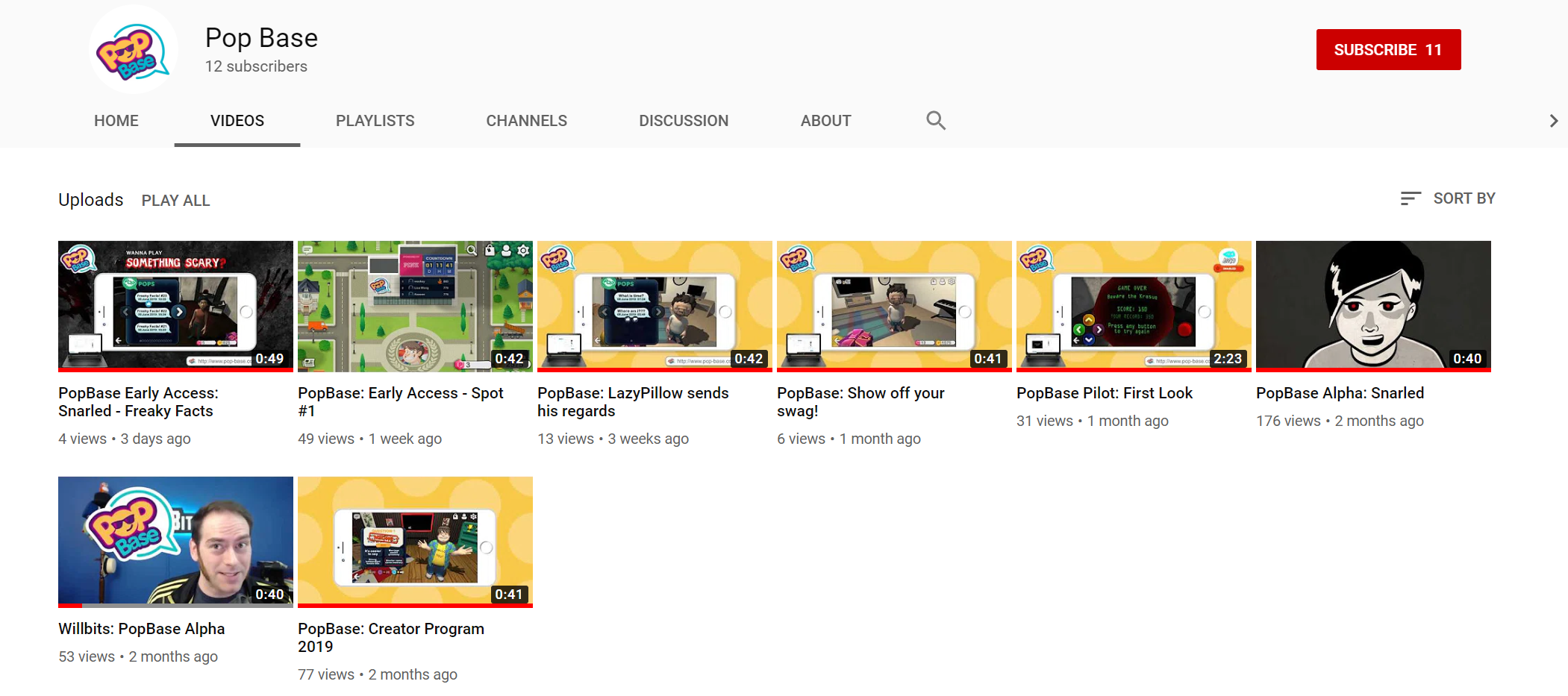The height and width of the screenshot is (696, 1568).
Task: Open title 'Willbits: PopBase Alpha'
Action: (x=142, y=629)
